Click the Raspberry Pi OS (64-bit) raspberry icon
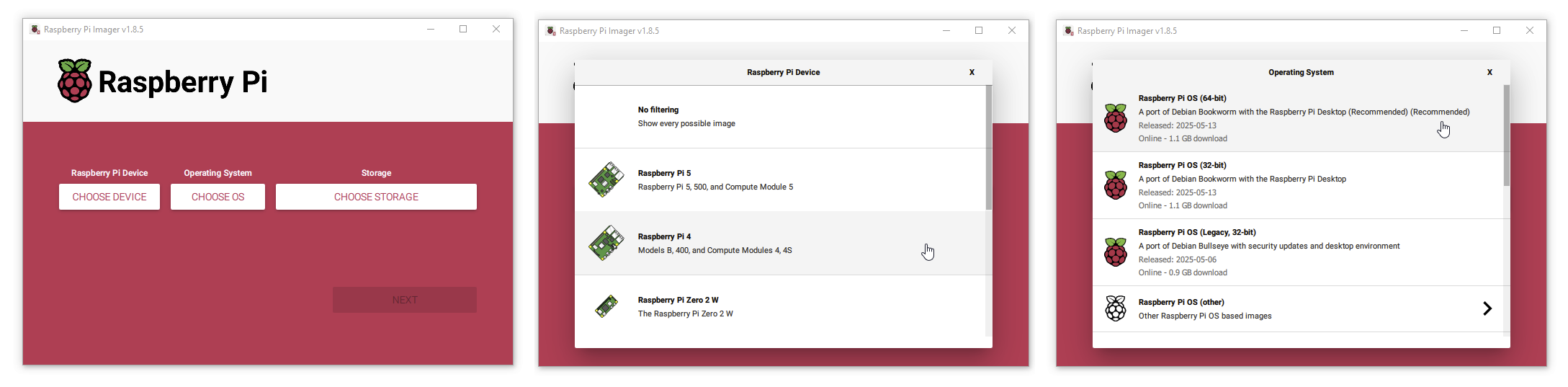The width and height of the screenshot is (1568, 387). [x=1116, y=118]
